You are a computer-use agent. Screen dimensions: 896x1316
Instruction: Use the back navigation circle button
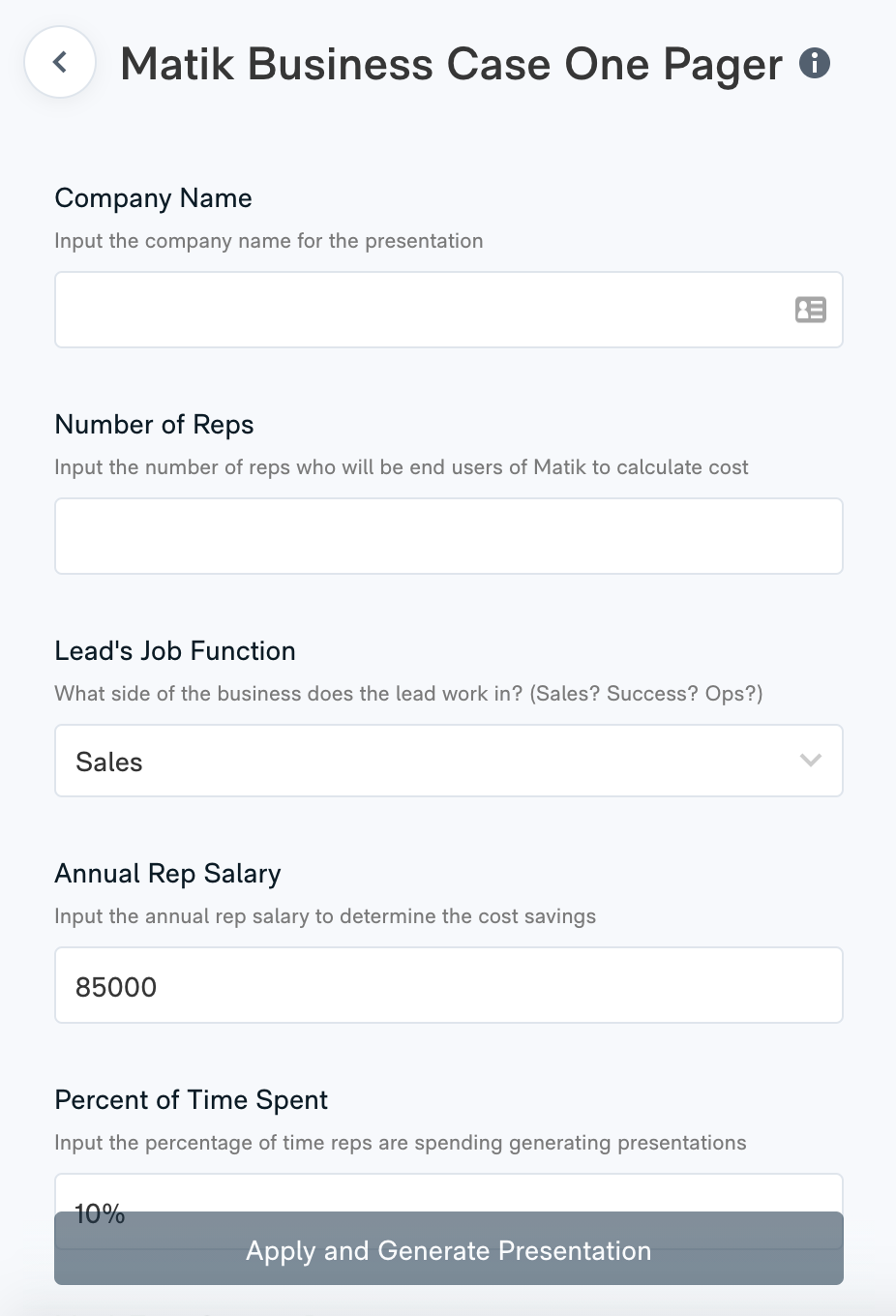(59, 61)
